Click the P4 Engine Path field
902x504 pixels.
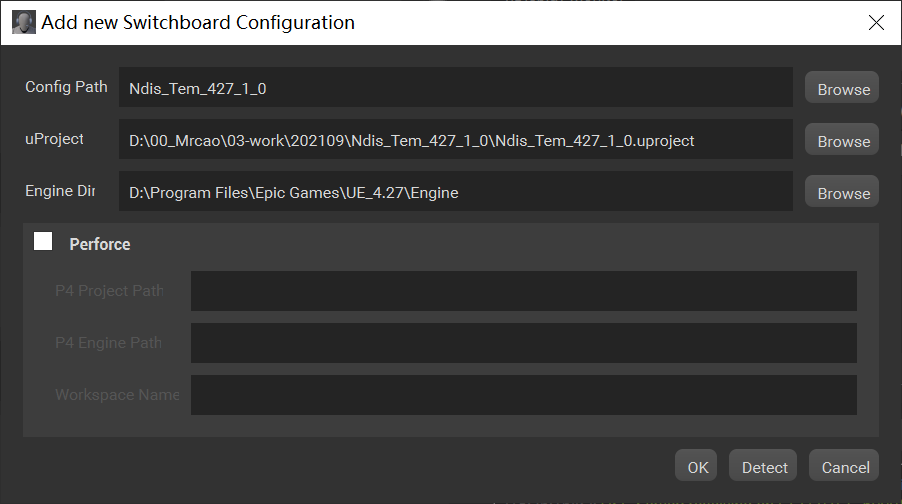point(523,343)
